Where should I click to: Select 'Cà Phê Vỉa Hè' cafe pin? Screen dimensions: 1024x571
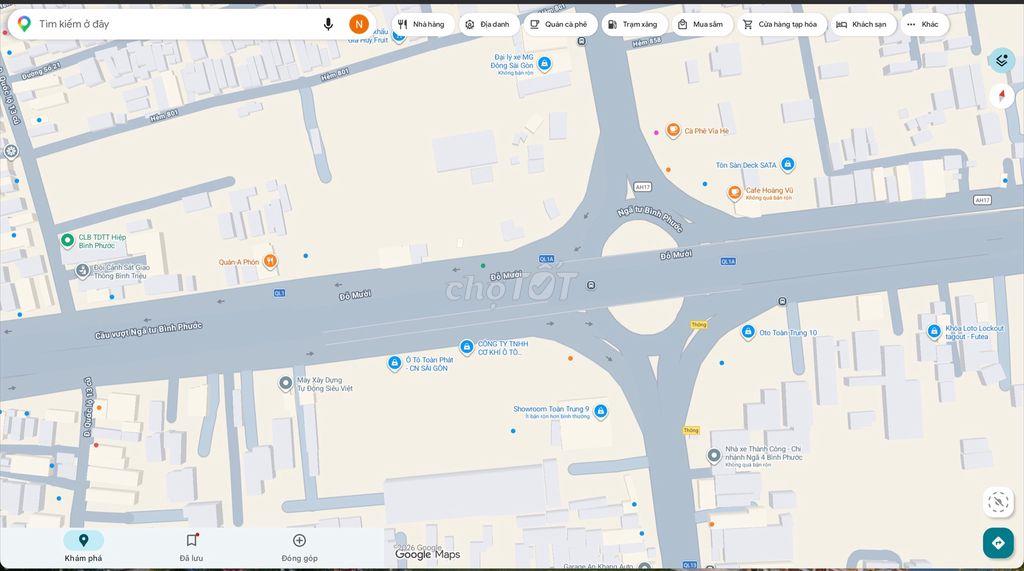(x=673, y=130)
